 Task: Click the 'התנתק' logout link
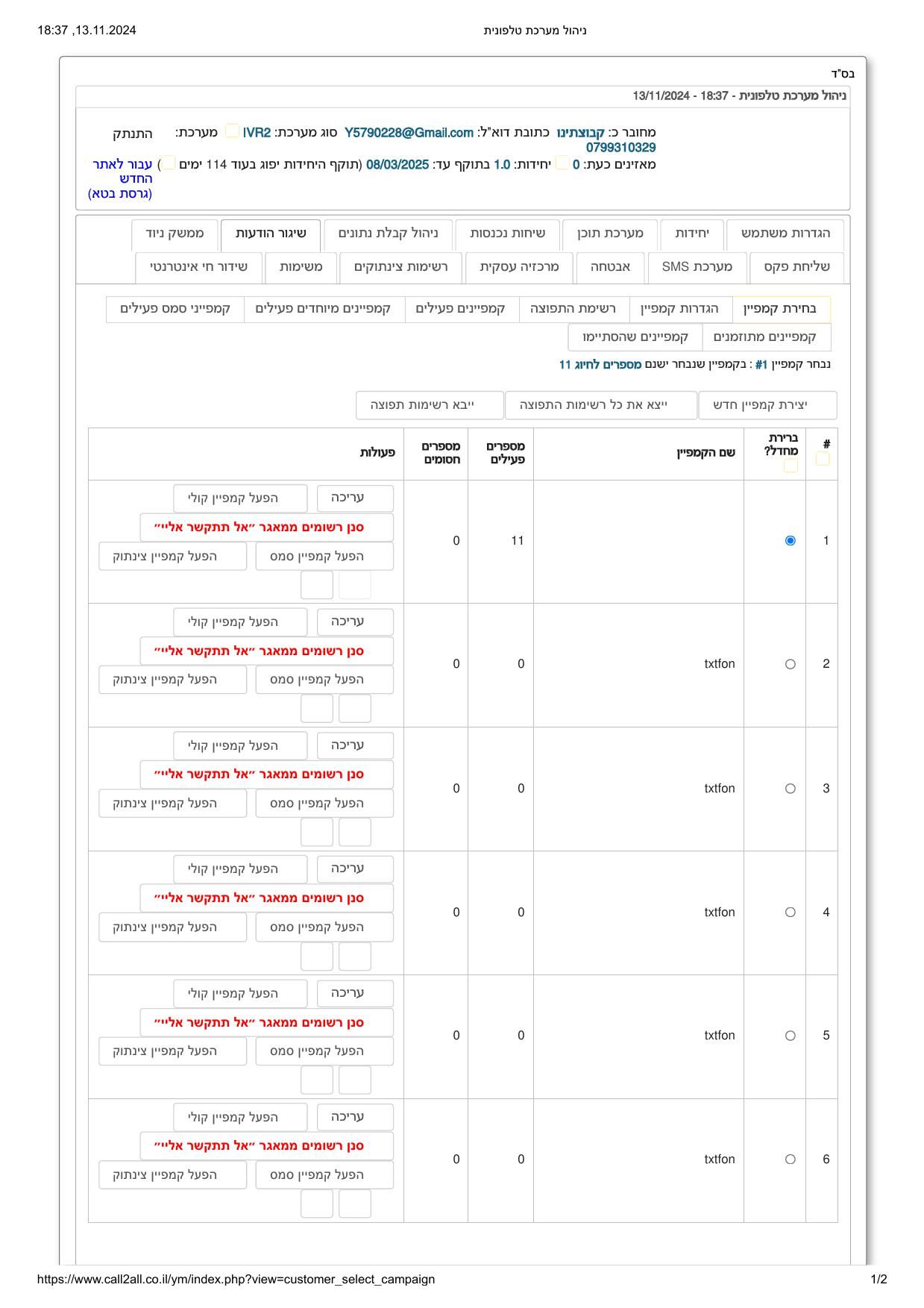tap(133, 134)
